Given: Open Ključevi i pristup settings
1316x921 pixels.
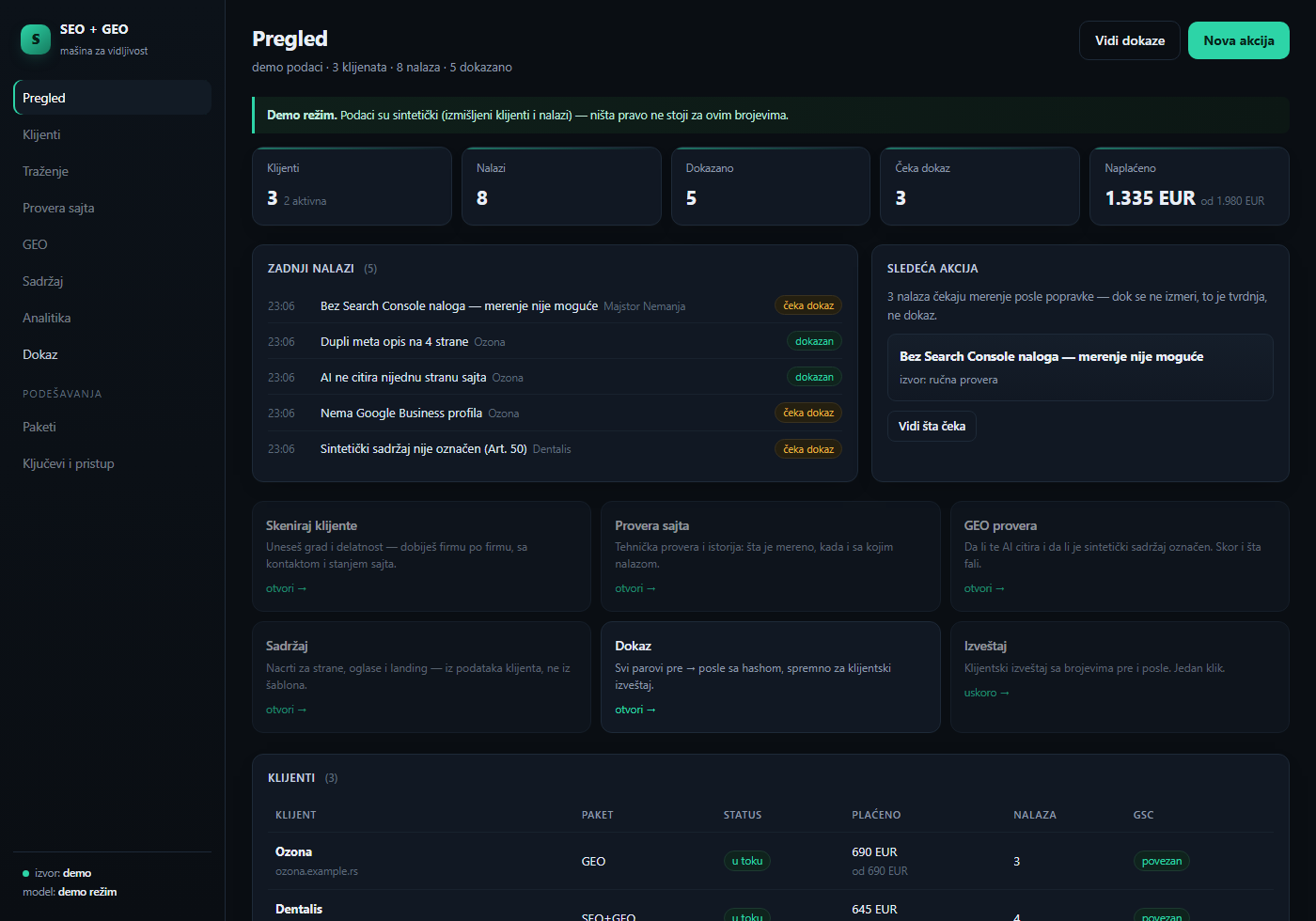Looking at the screenshot, I should pyautogui.click(x=113, y=463).
